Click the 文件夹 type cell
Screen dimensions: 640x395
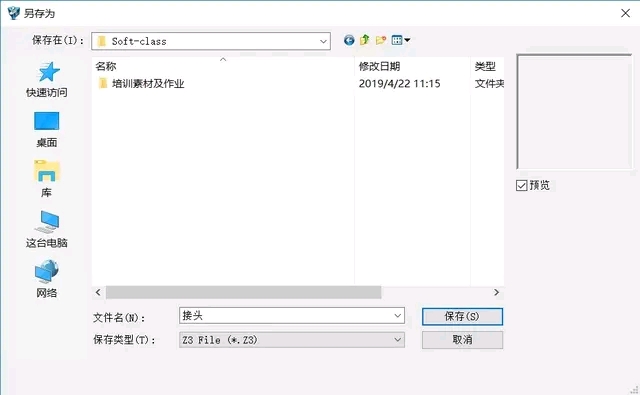coord(489,84)
